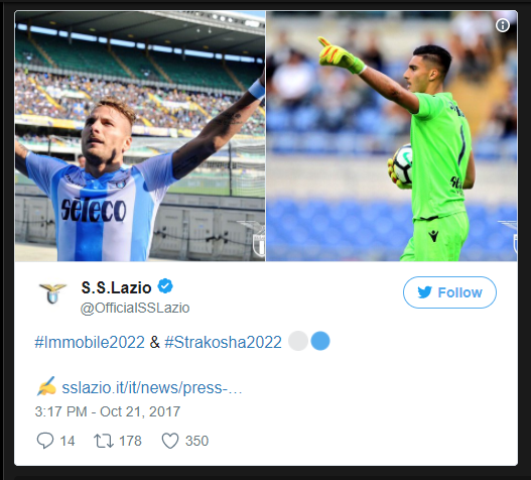Click the blue verified badge
The width and height of the screenshot is (531, 480).
[165, 287]
